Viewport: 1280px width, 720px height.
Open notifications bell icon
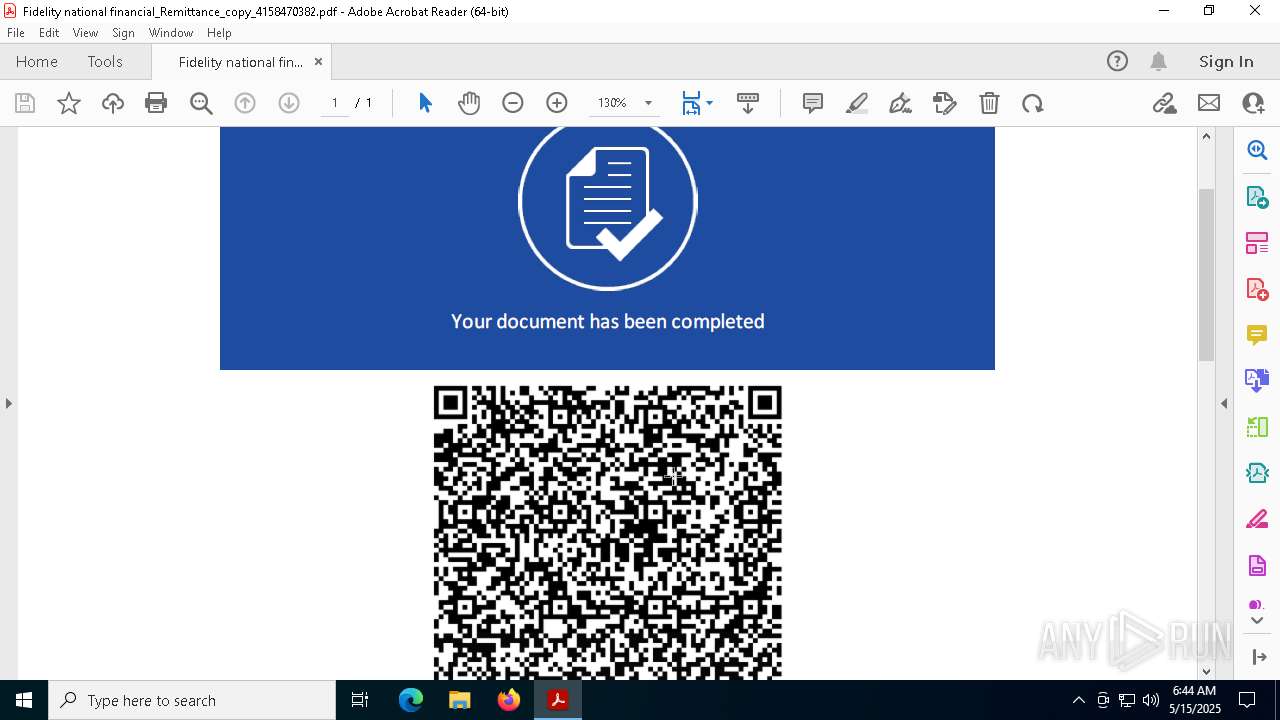[x=1159, y=61]
